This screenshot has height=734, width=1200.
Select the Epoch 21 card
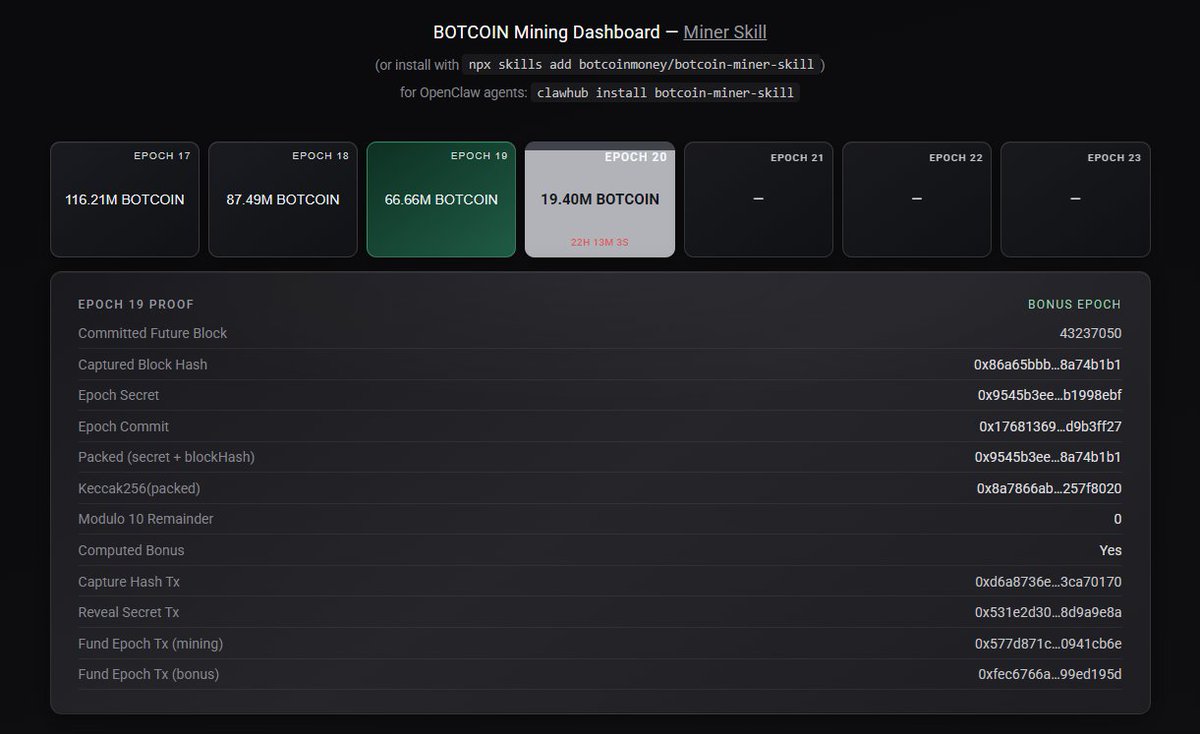(x=758, y=199)
